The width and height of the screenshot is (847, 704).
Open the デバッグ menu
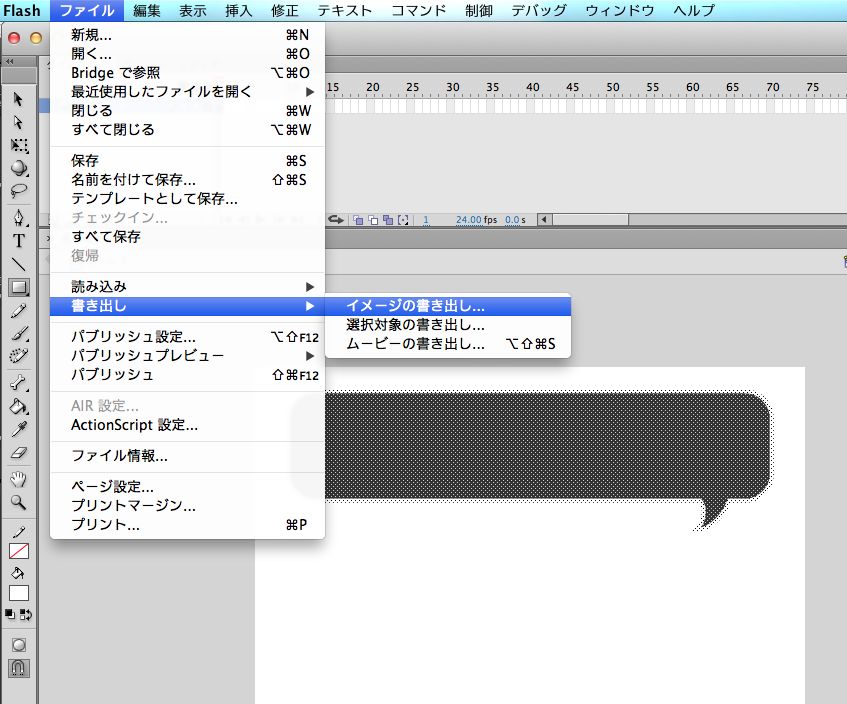click(x=539, y=10)
